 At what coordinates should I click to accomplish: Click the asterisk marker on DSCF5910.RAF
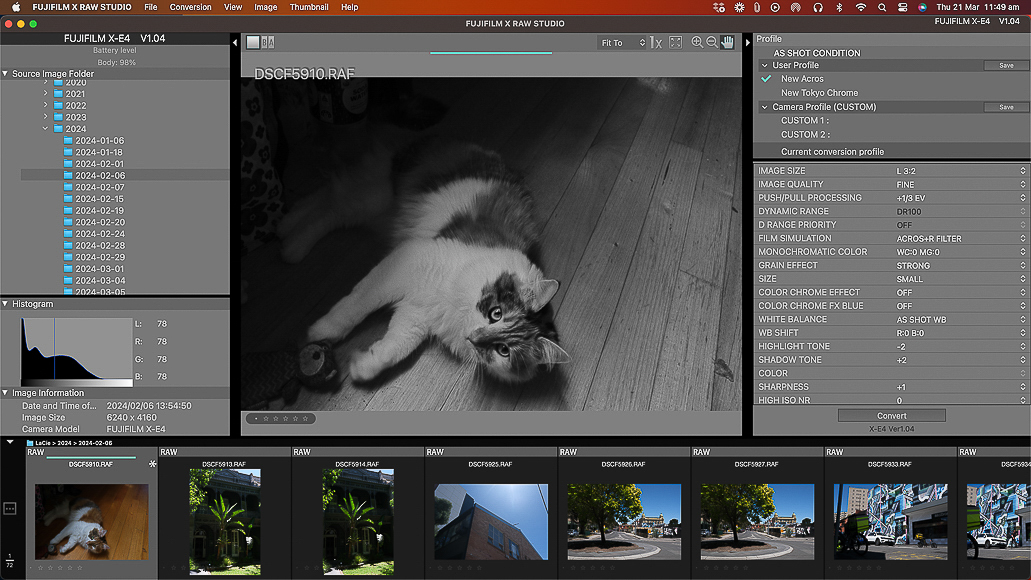[x=153, y=464]
